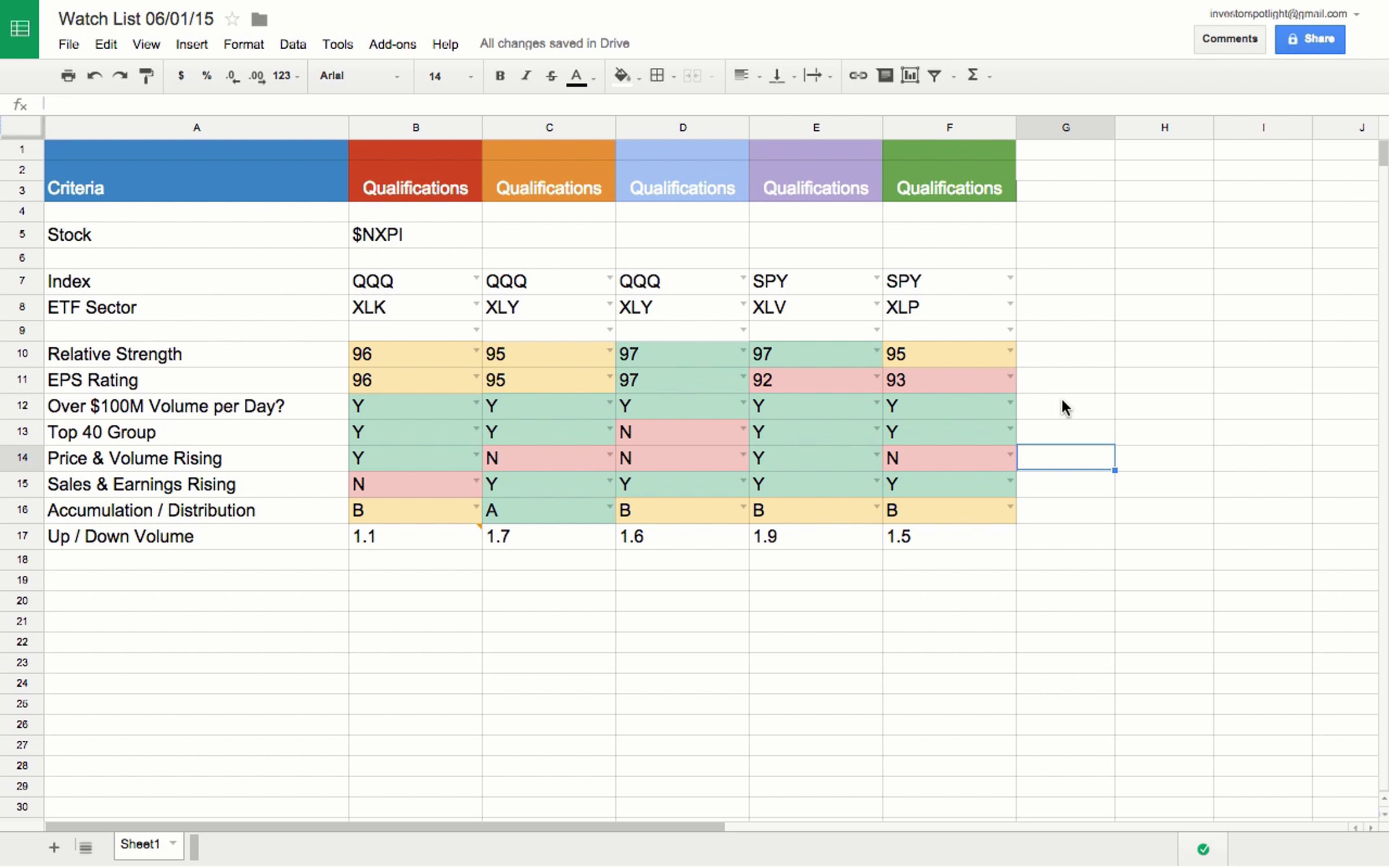1389x868 pixels.
Task: Select column G header
Action: point(1065,127)
